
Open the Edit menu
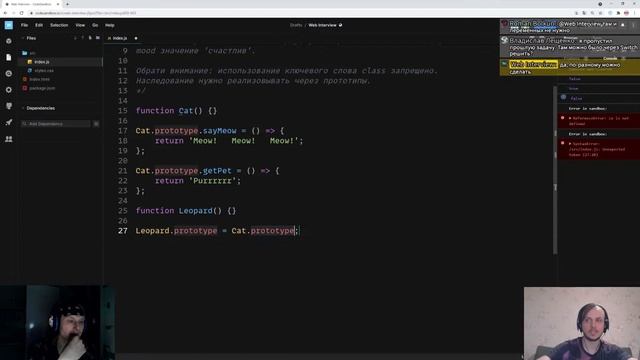39,25
